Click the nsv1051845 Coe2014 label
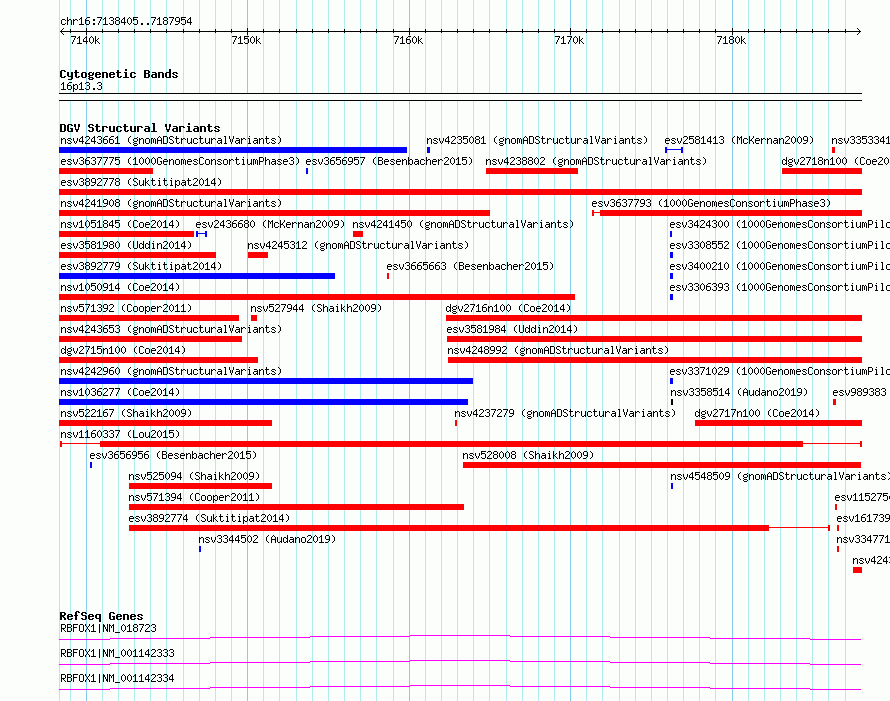 120,224
